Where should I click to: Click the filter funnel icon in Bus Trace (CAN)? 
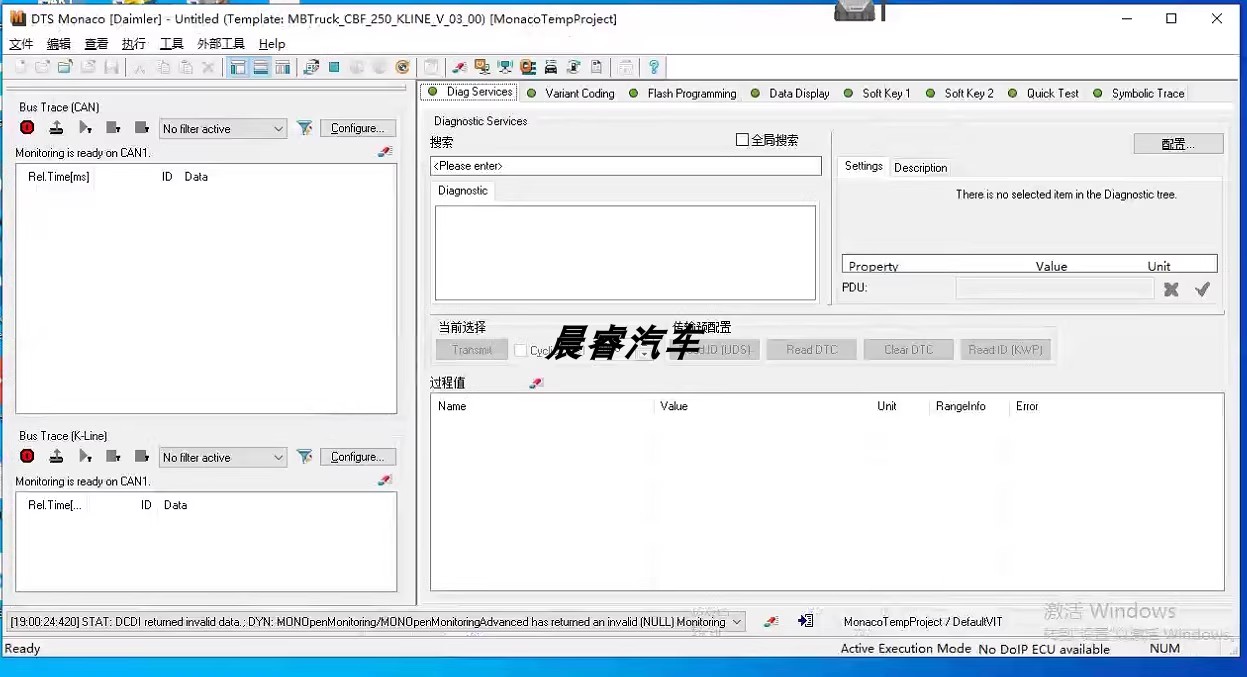click(305, 128)
